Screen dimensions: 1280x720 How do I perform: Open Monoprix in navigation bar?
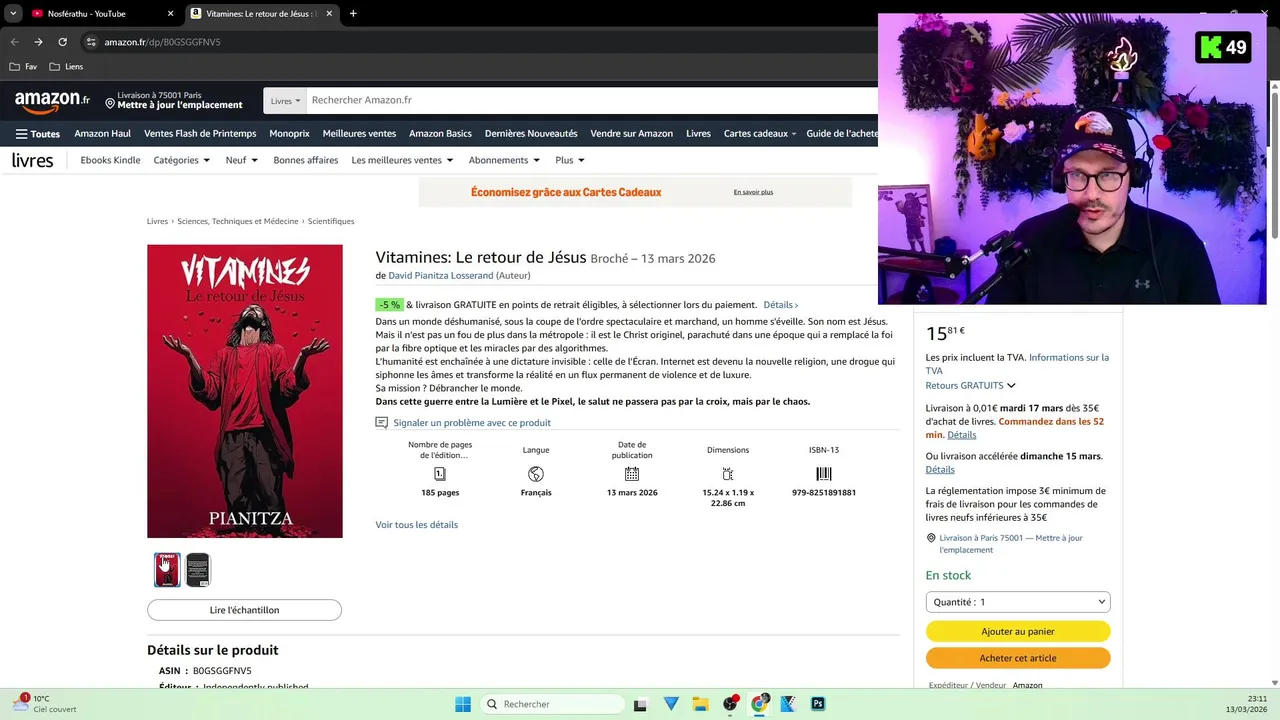point(289,134)
